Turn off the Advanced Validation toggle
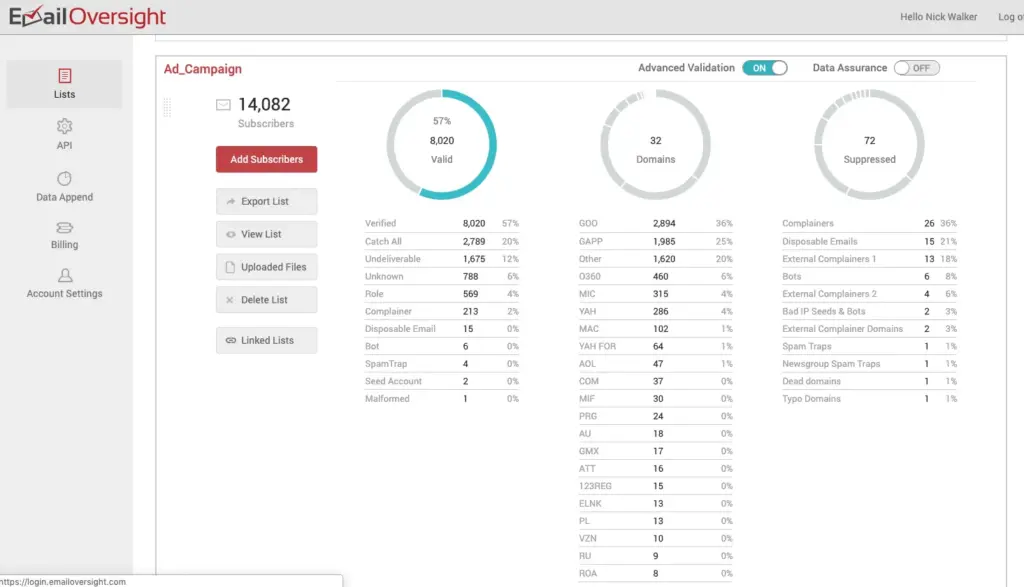 coord(765,68)
